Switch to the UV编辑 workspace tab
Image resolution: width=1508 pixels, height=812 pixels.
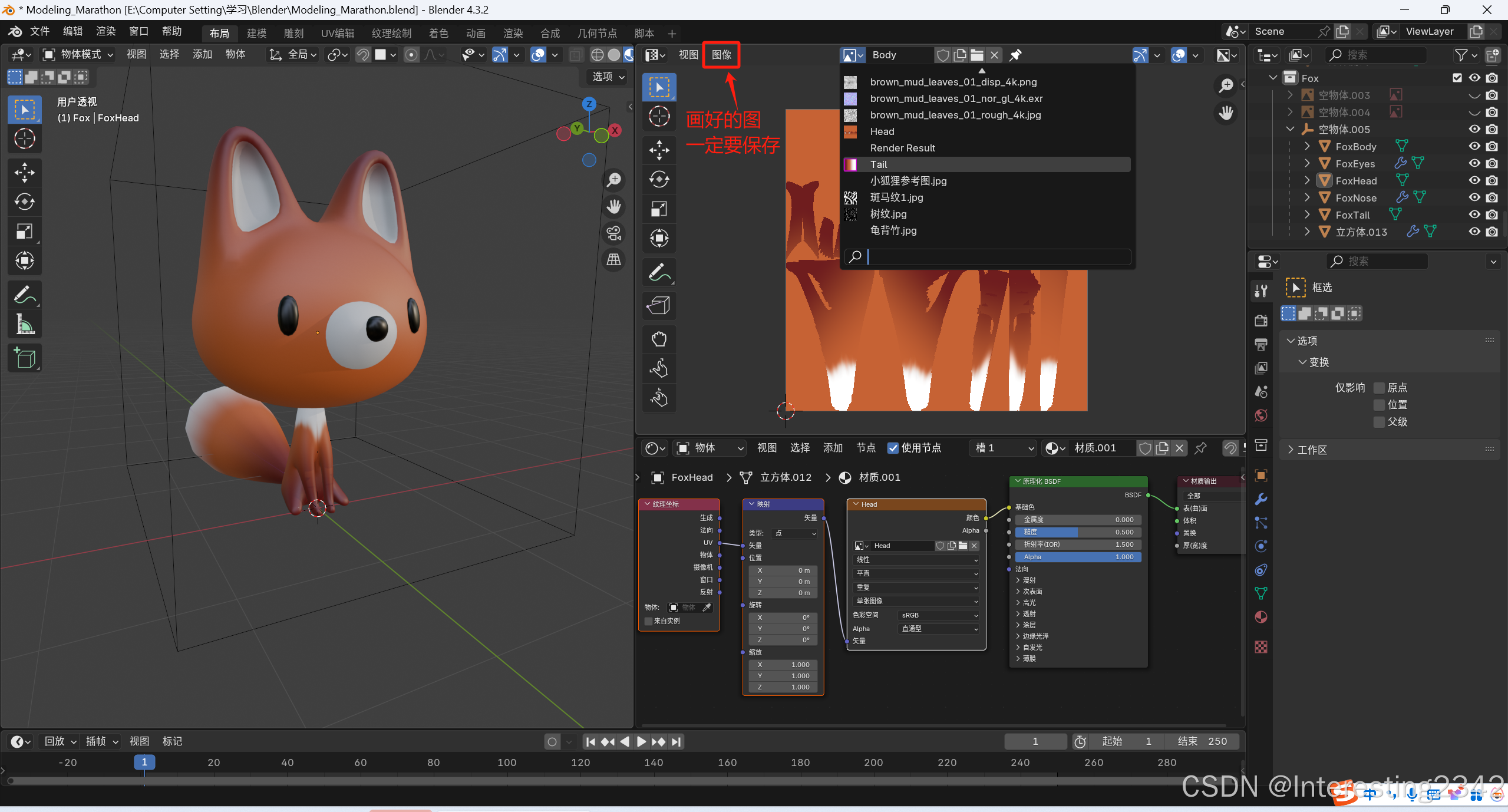click(x=337, y=33)
